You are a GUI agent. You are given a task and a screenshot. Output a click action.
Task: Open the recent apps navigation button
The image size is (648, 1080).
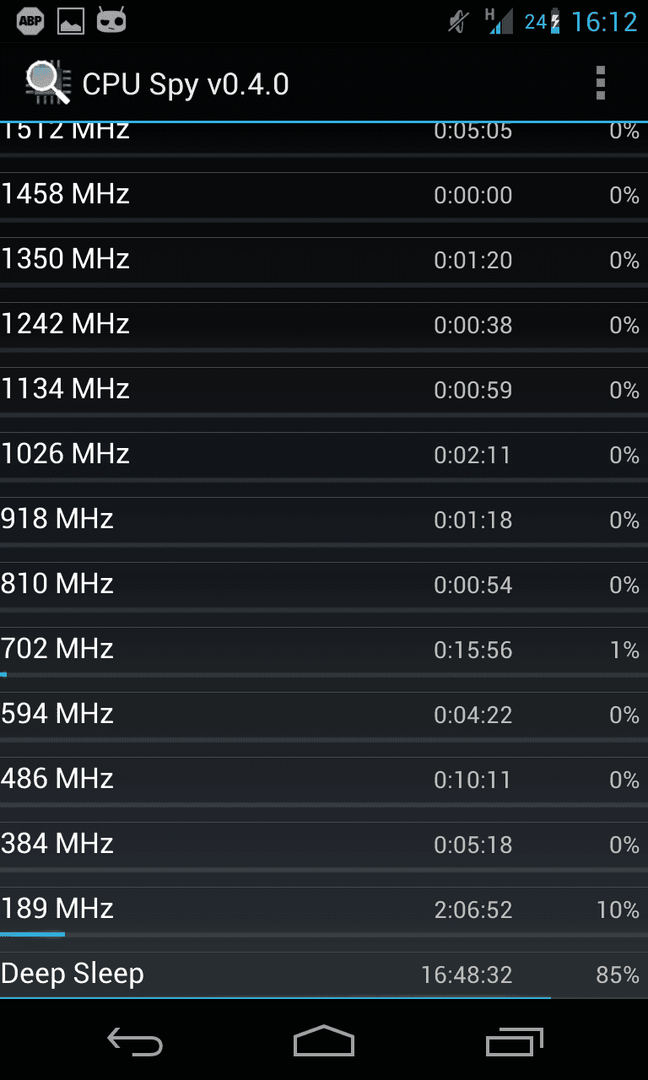[514, 1041]
